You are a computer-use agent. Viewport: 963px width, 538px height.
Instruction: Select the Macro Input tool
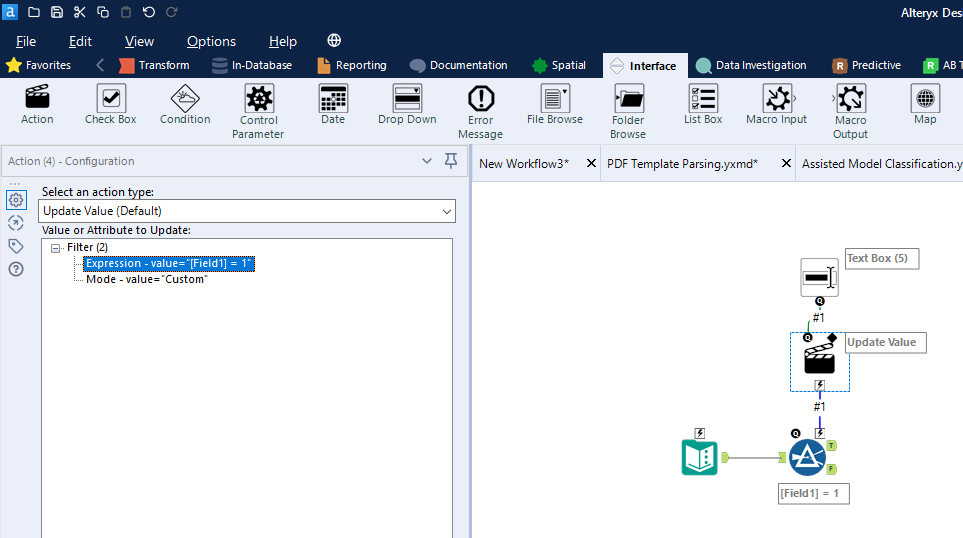tap(777, 105)
